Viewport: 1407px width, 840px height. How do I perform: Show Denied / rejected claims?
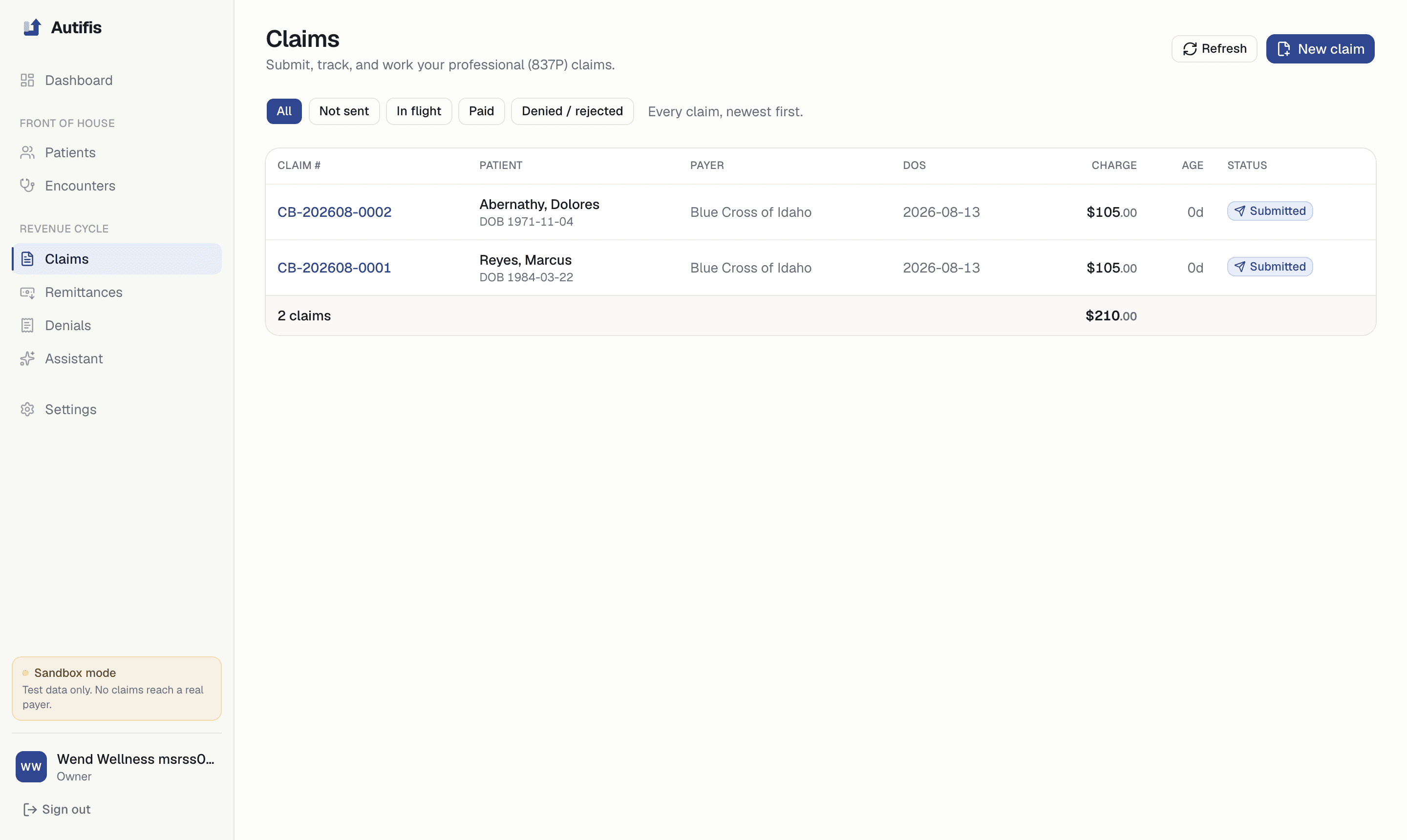pyautogui.click(x=572, y=111)
